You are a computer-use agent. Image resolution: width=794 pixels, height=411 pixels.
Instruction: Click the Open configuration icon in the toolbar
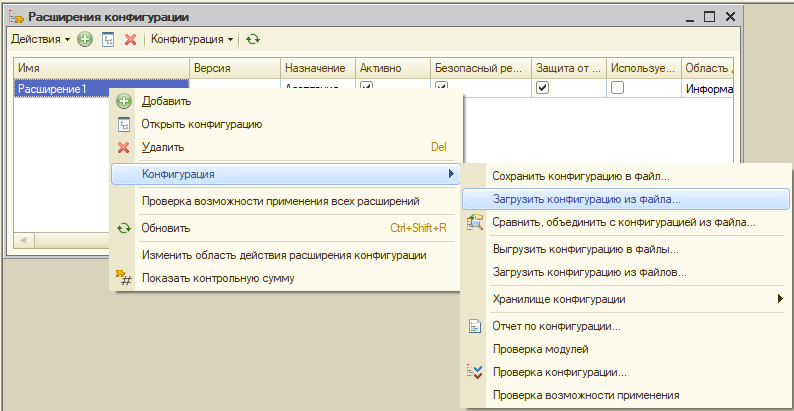(107, 39)
